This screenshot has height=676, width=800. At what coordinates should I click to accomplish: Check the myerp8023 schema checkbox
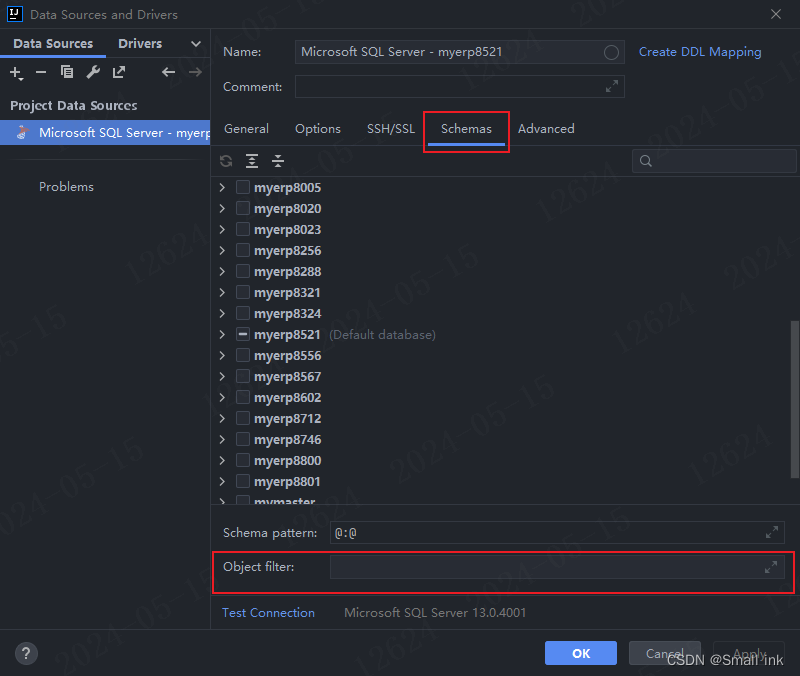pos(243,229)
